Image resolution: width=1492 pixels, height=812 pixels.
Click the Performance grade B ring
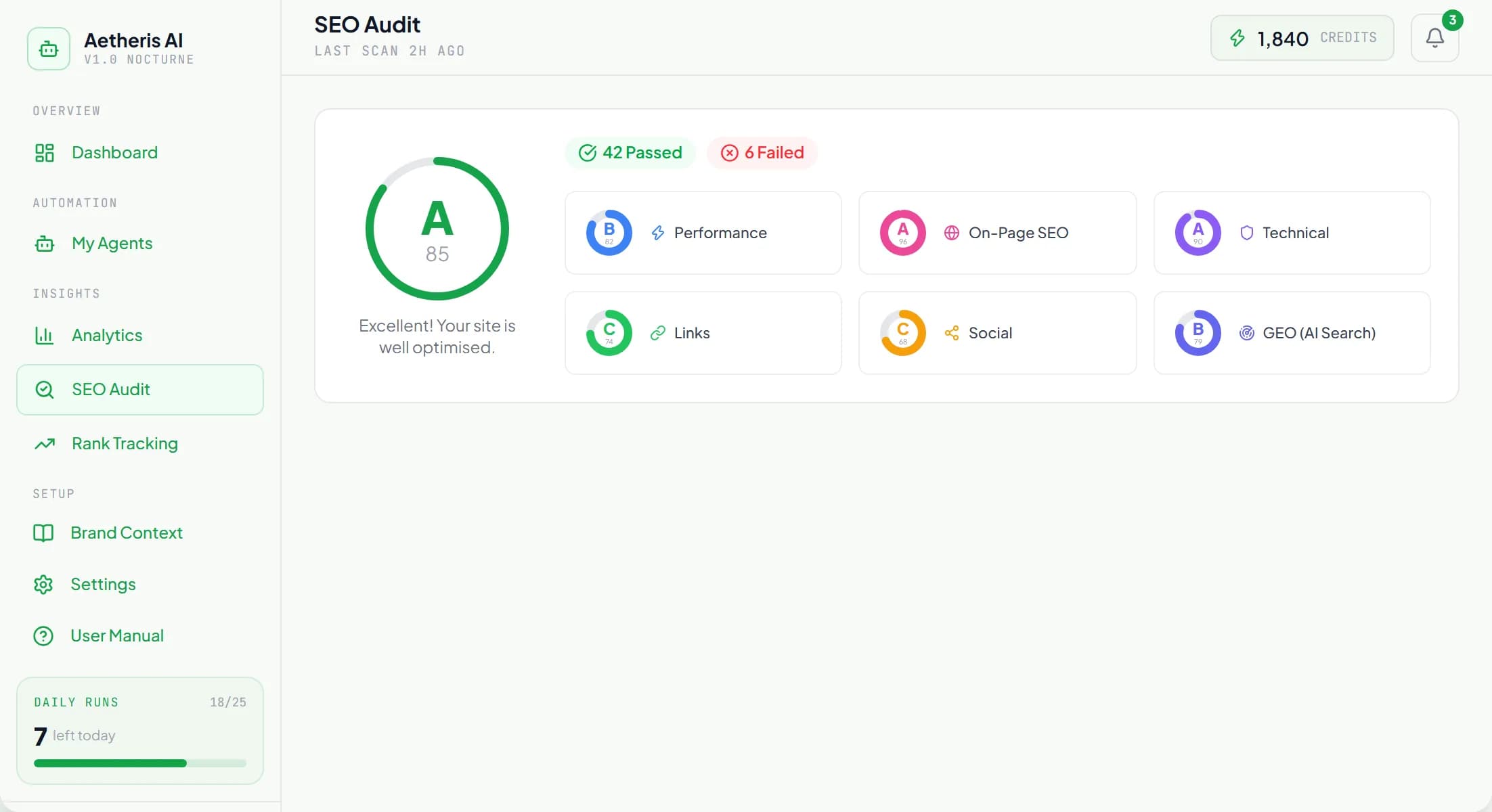point(609,233)
